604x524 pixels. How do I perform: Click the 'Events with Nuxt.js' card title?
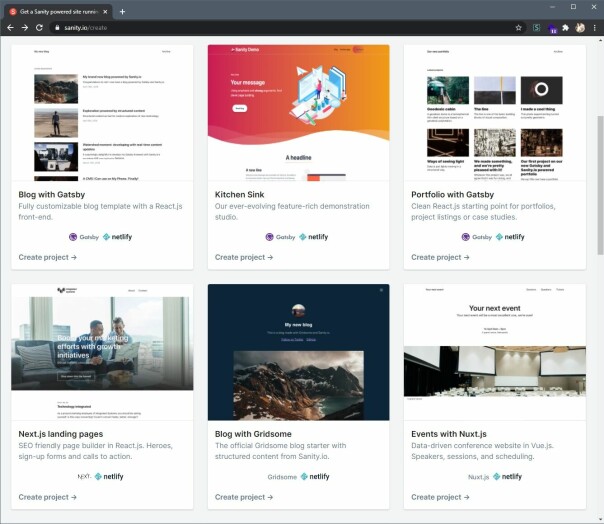(449, 434)
